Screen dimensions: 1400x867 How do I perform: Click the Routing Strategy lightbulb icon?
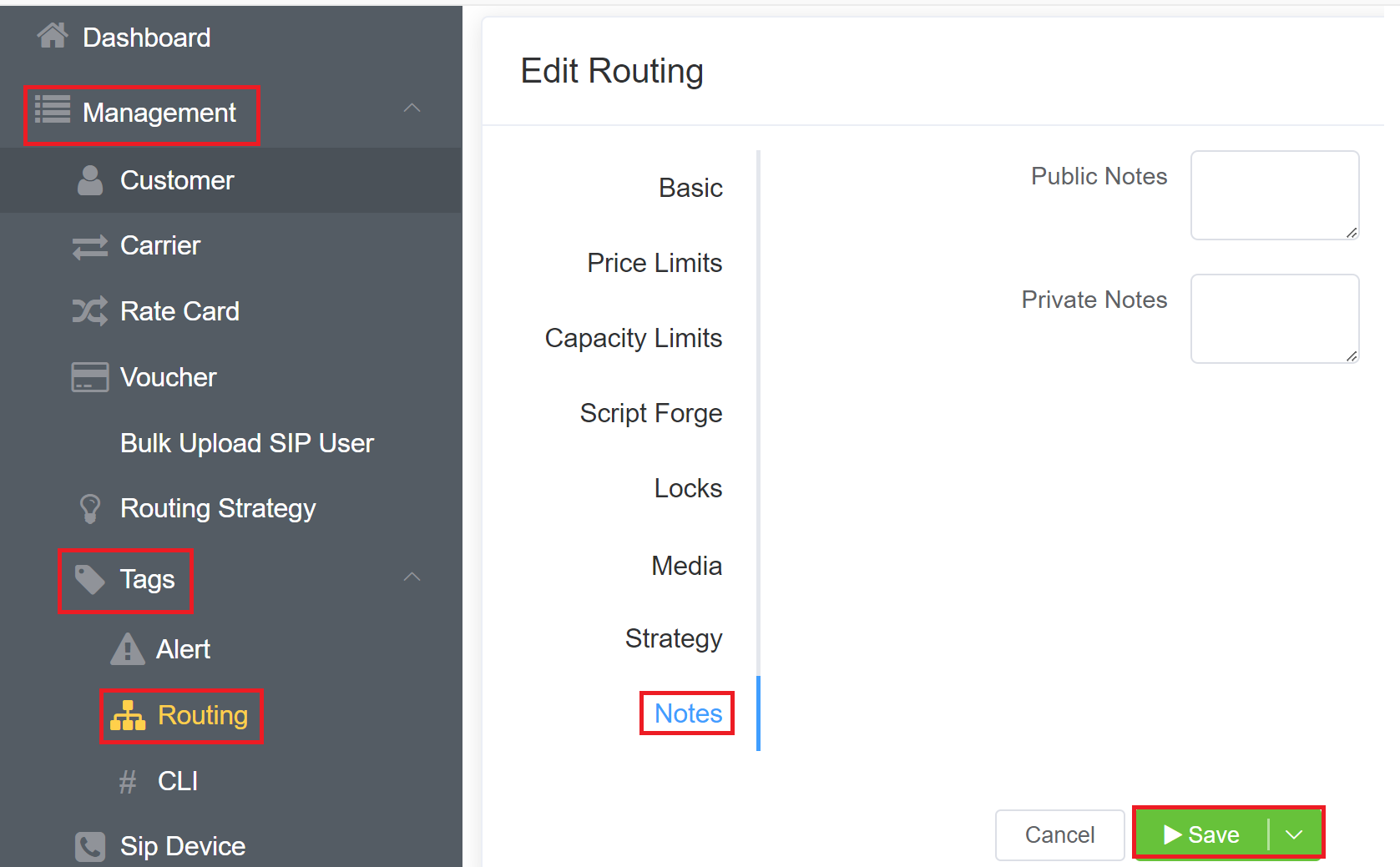[89, 508]
